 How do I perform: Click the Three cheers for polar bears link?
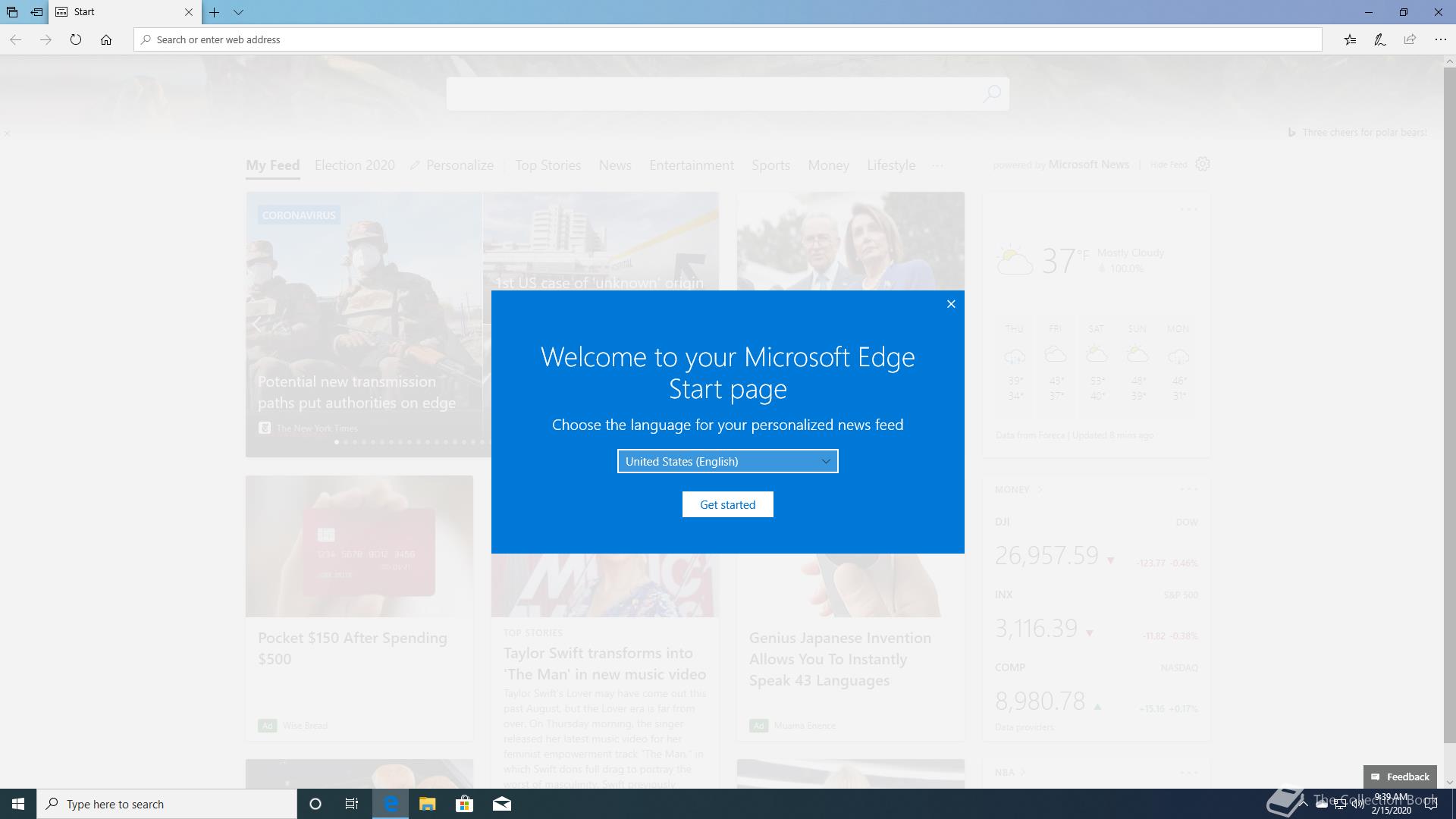tap(1364, 133)
